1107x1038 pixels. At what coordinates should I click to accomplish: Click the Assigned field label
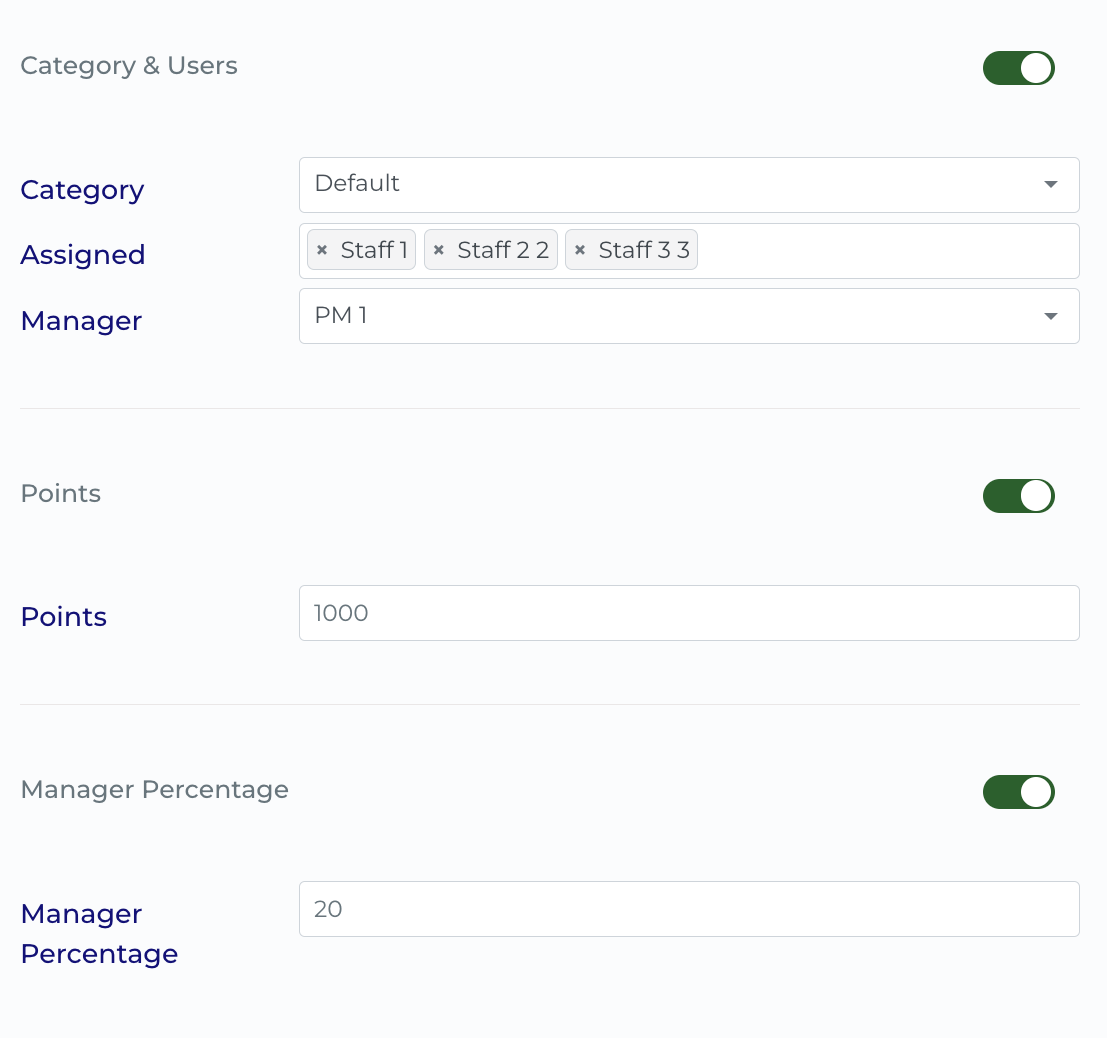tap(83, 255)
